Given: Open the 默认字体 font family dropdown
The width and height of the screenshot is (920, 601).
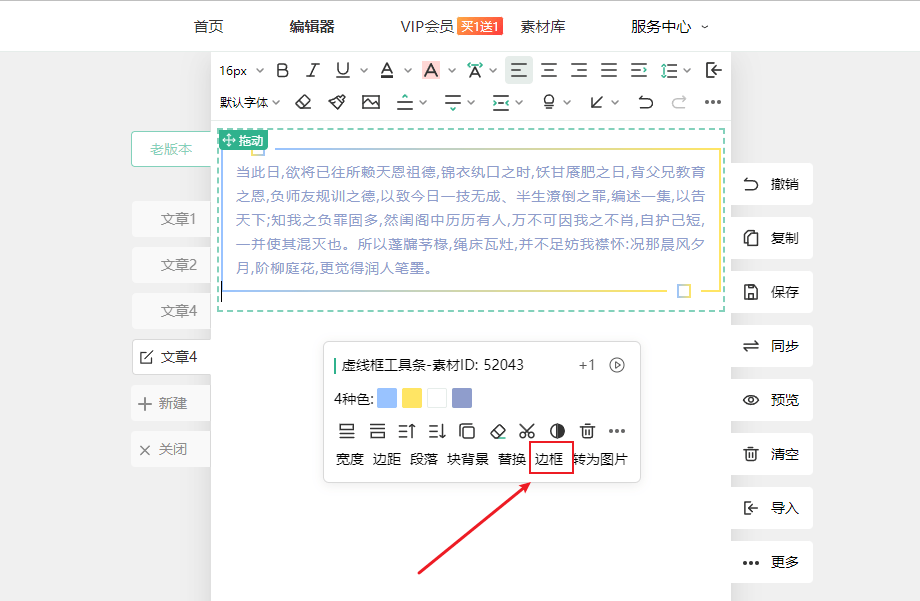Looking at the screenshot, I should (x=250, y=102).
